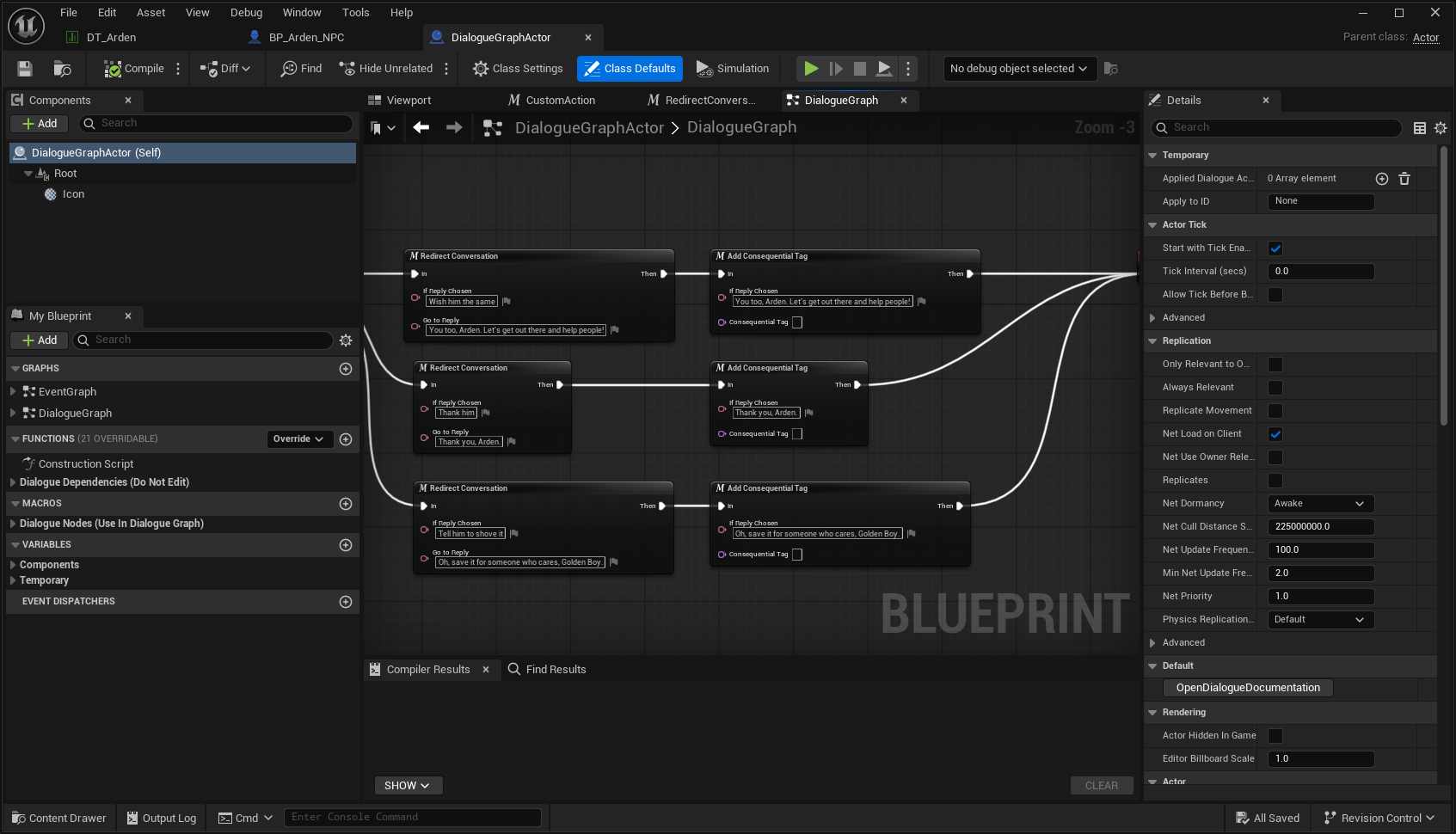The height and width of the screenshot is (834, 1456).
Task: Open the debug object selector dropdown
Action: point(1020,69)
